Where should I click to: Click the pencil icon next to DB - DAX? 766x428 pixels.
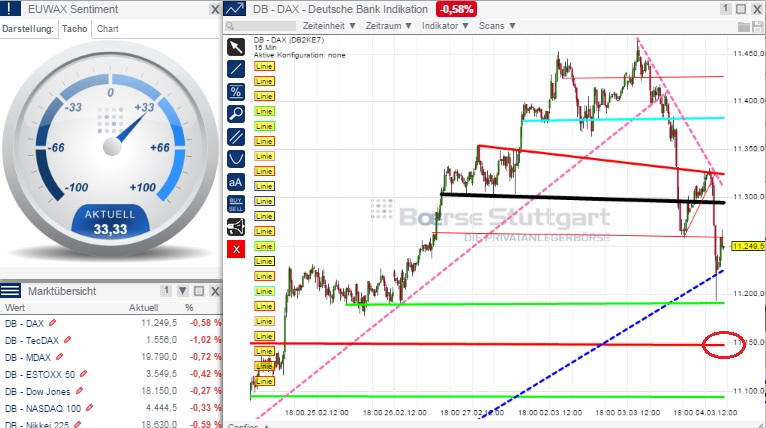[52, 323]
